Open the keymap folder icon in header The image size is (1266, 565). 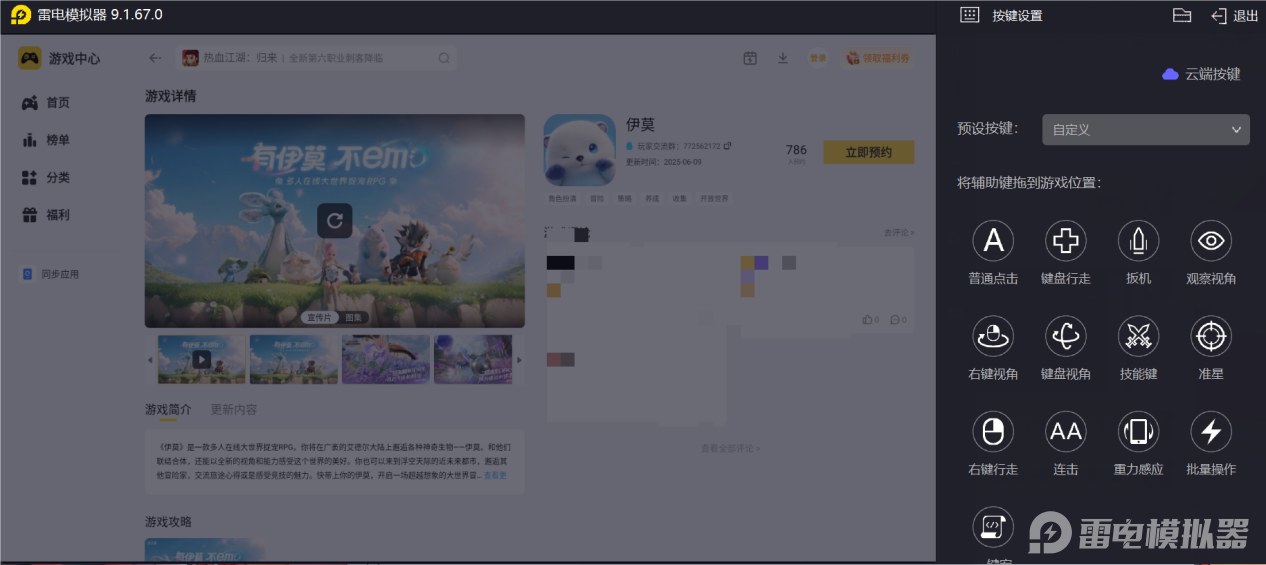pos(1182,15)
